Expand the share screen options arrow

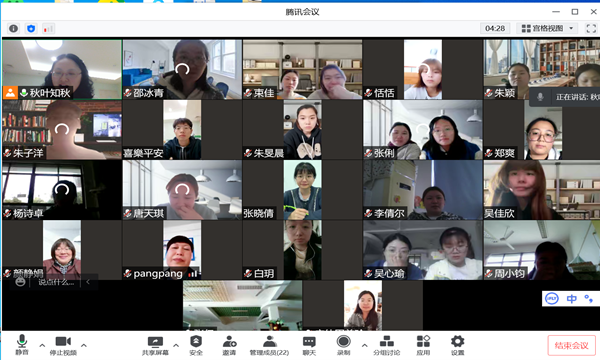point(176,345)
